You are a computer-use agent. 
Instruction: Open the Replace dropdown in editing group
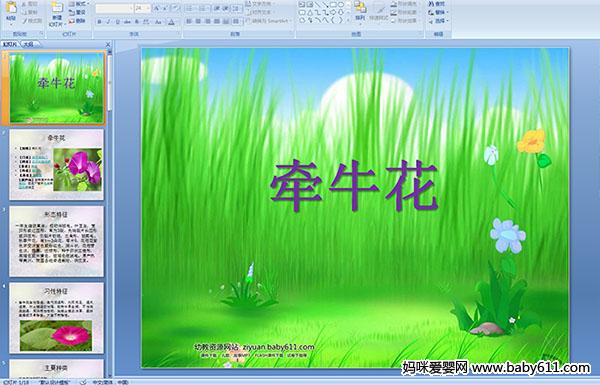pyautogui.click(x=439, y=12)
